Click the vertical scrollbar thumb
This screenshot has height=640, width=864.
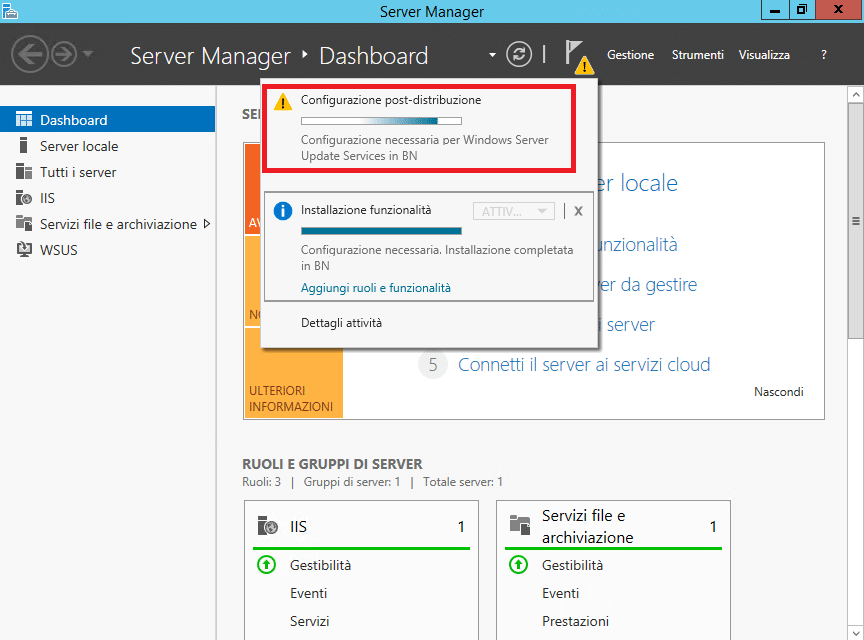pyautogui.click(x=856, y=220)
